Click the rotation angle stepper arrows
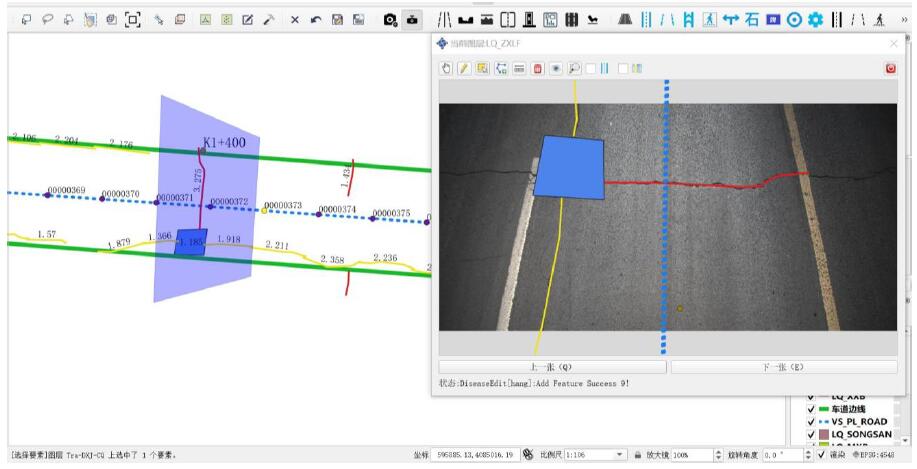The width and height of the screenshot is (917, 469). click(809, 454)
